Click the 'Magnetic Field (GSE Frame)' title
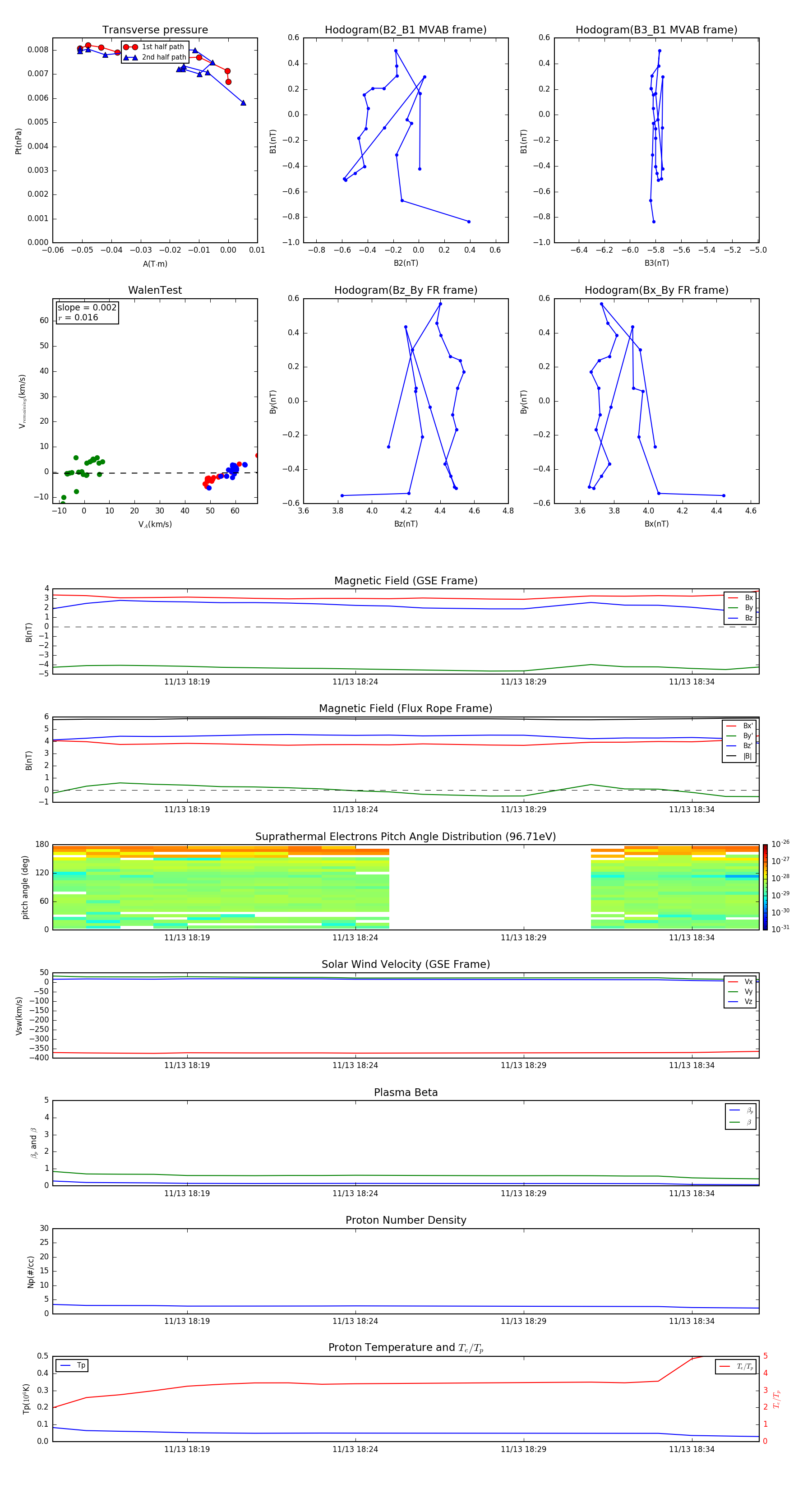The image size is (812, 1489). click(406, 581)
